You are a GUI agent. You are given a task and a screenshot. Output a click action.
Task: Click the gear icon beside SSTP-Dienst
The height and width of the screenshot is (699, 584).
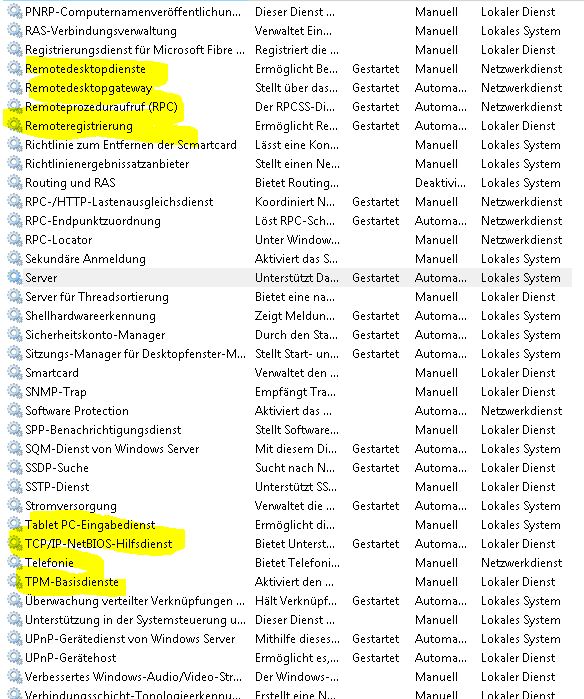[14, 487]
